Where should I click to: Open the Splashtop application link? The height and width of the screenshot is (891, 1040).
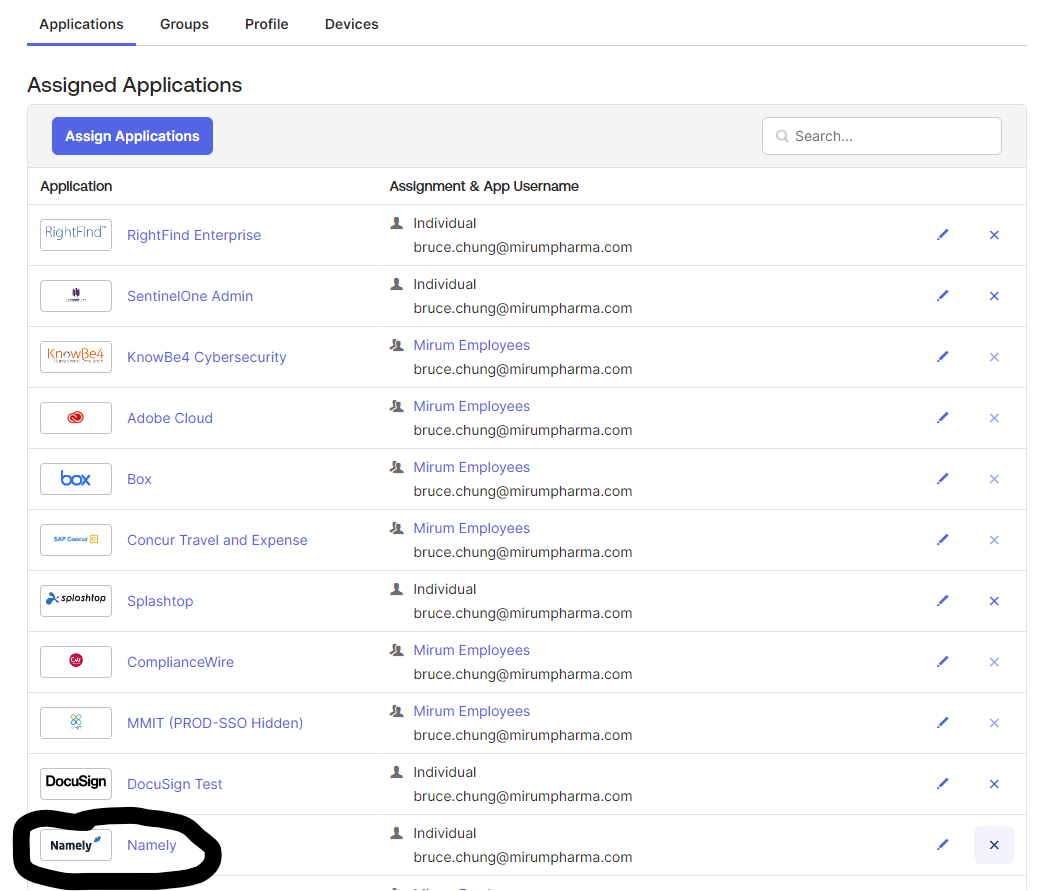coord(160,601)
